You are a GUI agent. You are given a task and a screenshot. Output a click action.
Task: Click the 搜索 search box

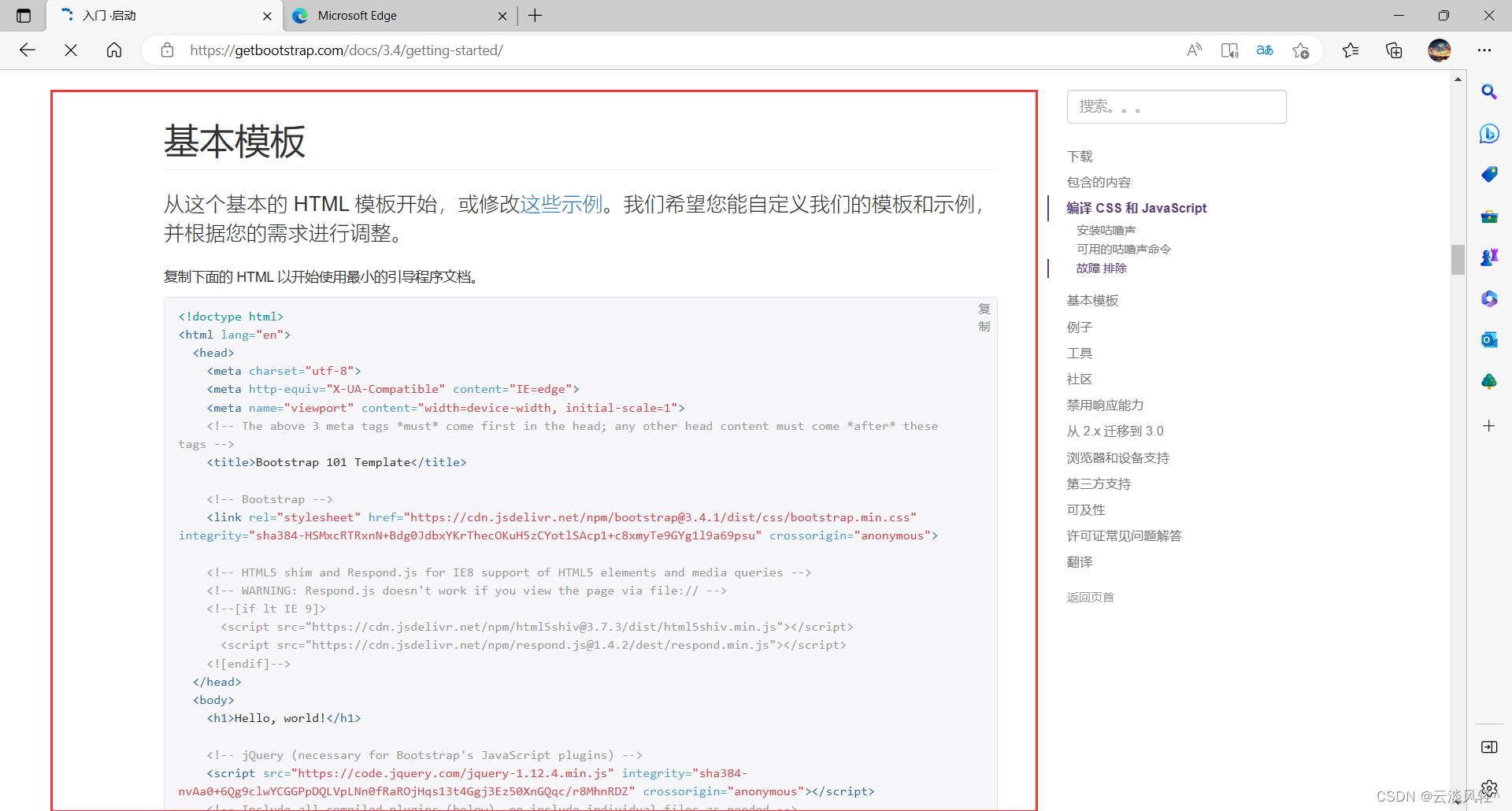click(x=1177, y=106)
